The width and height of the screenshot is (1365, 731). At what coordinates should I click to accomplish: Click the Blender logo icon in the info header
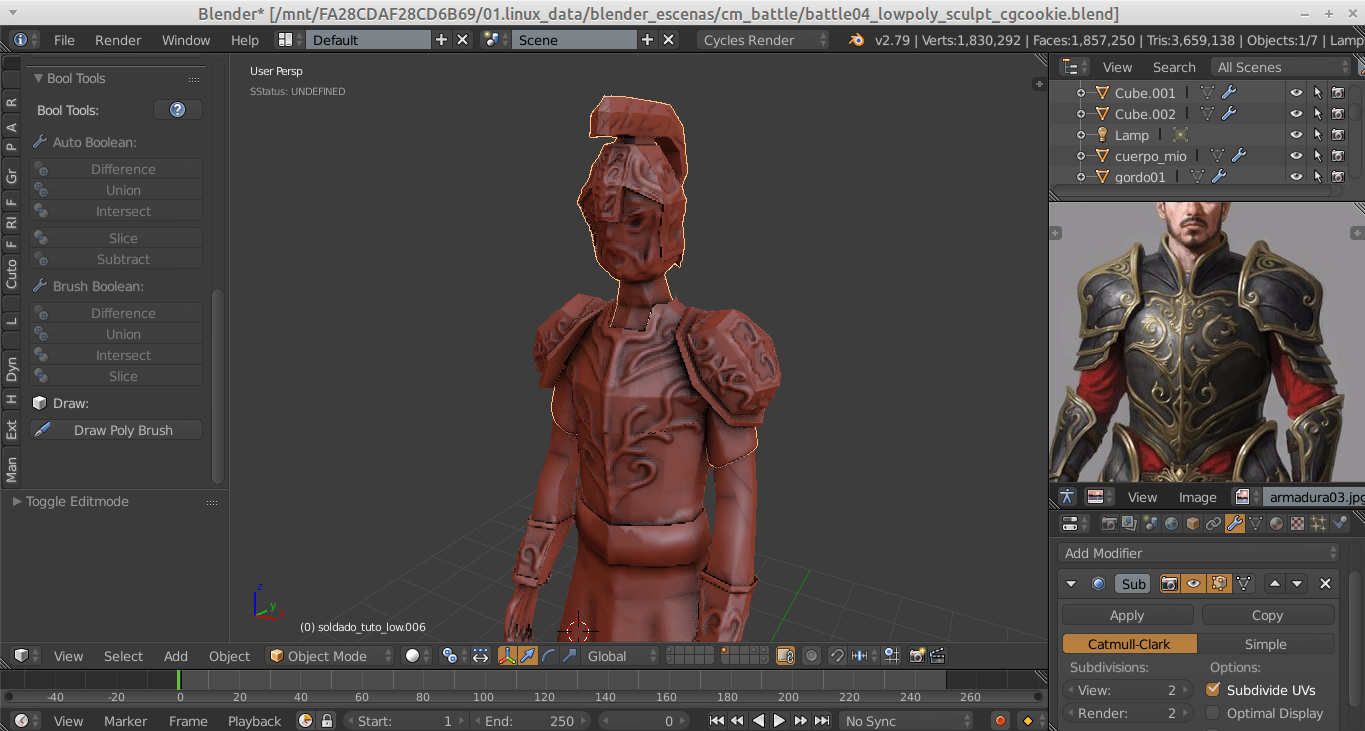856,40
